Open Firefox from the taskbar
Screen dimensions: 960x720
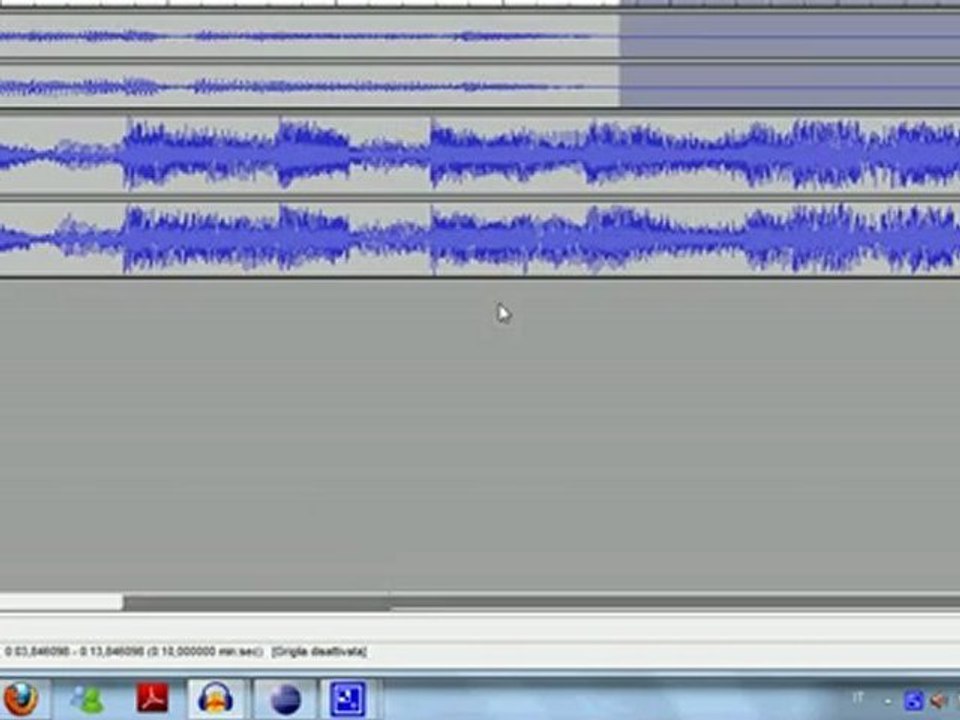[20, 699]
